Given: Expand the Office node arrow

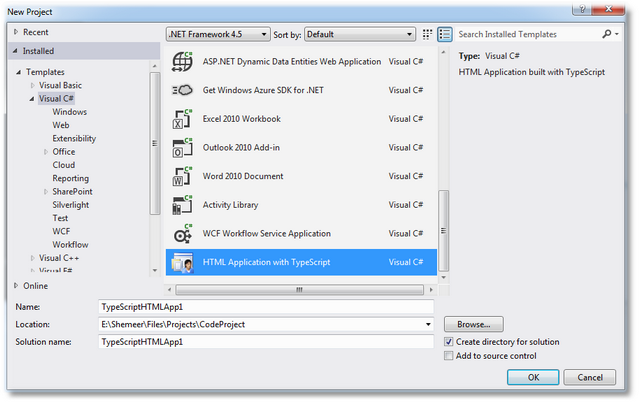Looking at the screenshot, I should 46,152.
